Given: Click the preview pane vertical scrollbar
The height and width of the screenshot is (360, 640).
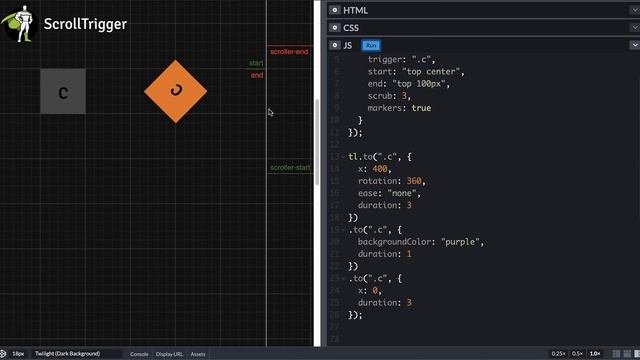Looking at the screenshot, I should pyautogui.click(x=317, y=142).
